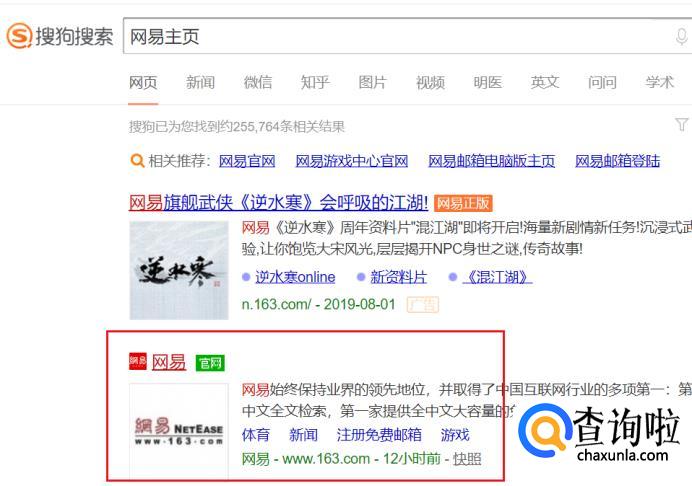Click the 搜狗搜索 wordmark text
This screenshot has height=486, width=692.
pyautogui.click(x=74, y=36)
